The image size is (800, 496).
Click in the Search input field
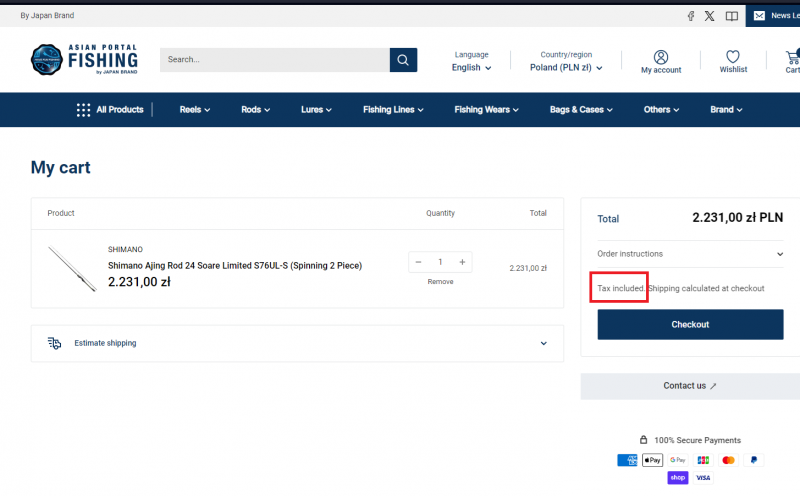point(274,60)
